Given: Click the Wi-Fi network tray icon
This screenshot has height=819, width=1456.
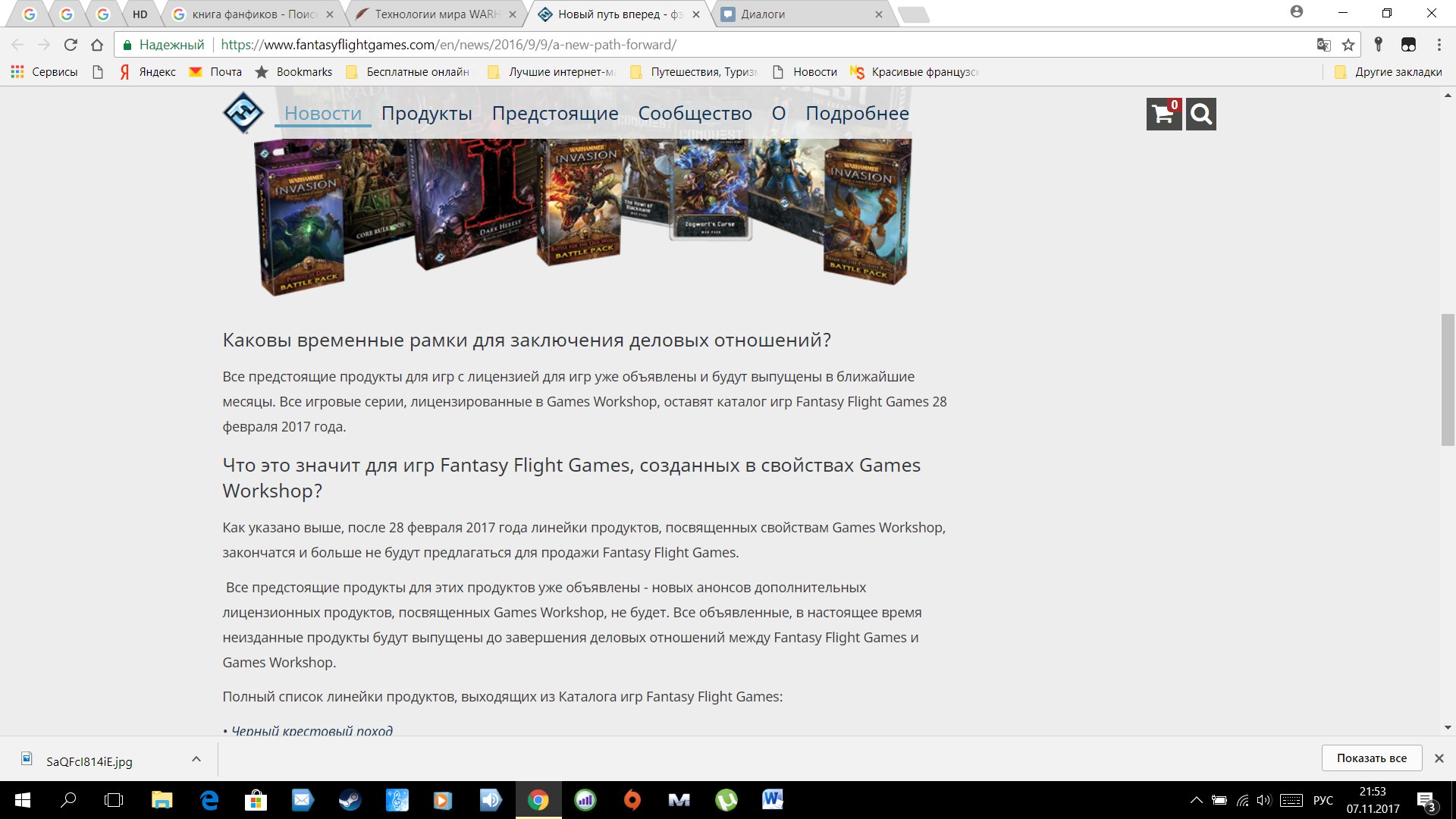Looking at the screenshot, I should pos(1242,800).
